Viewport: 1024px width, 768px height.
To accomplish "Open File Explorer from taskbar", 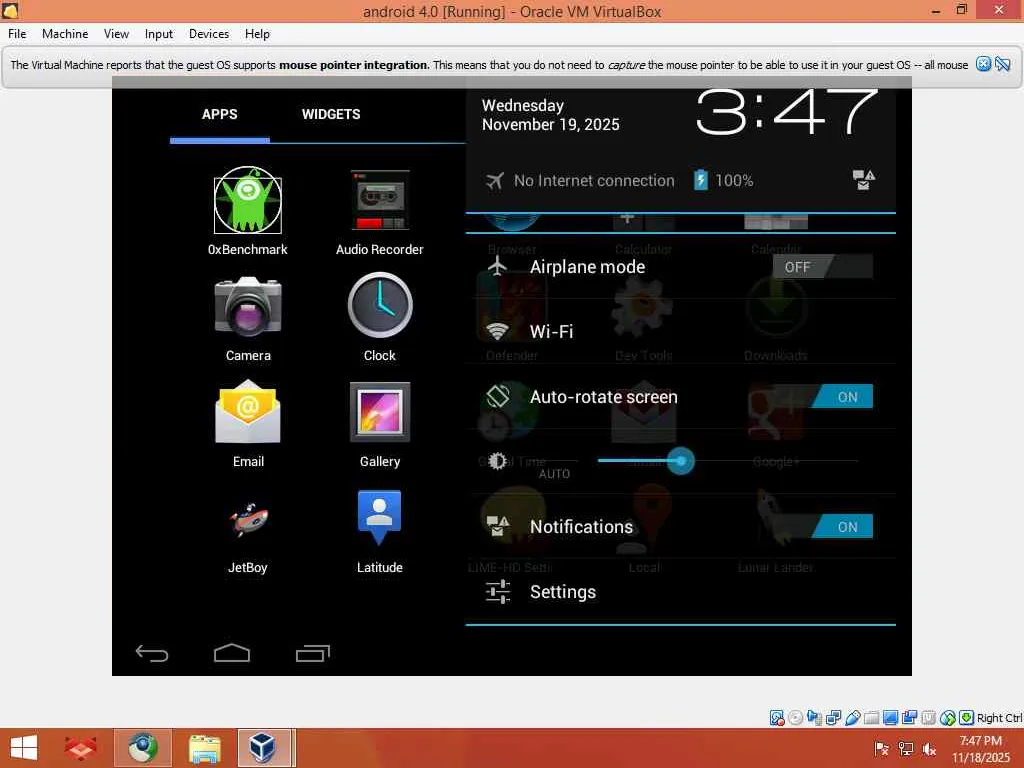I will pos(204,748).
